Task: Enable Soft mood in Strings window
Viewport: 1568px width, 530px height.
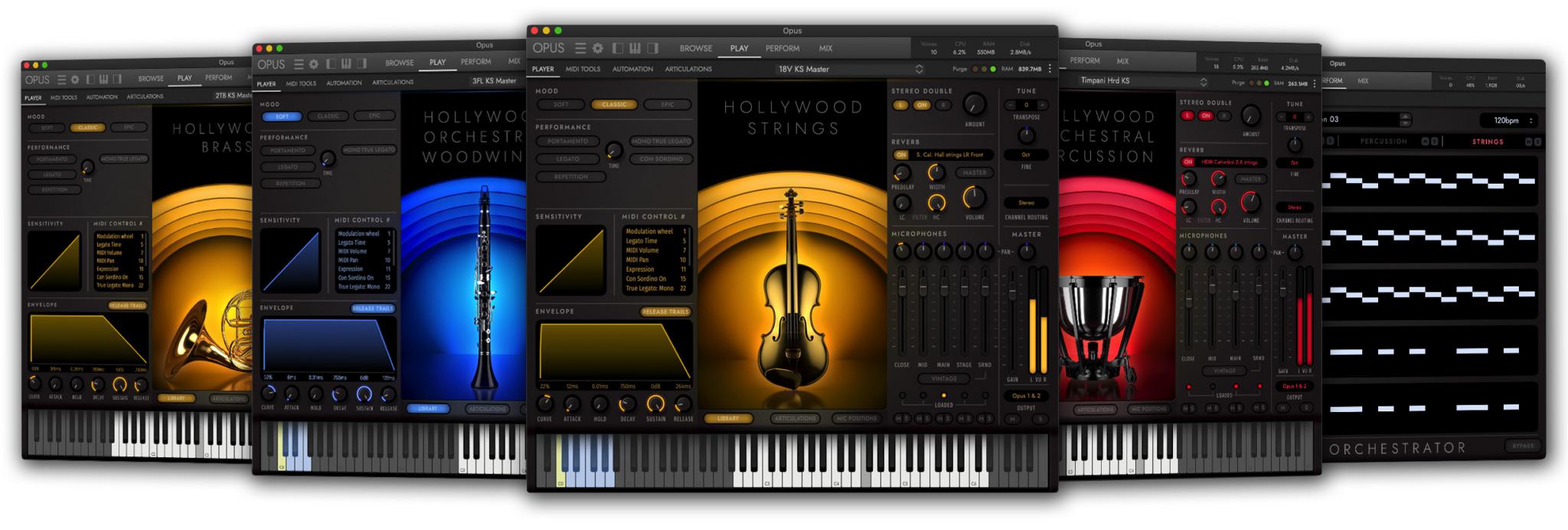Action: point(561,105)
